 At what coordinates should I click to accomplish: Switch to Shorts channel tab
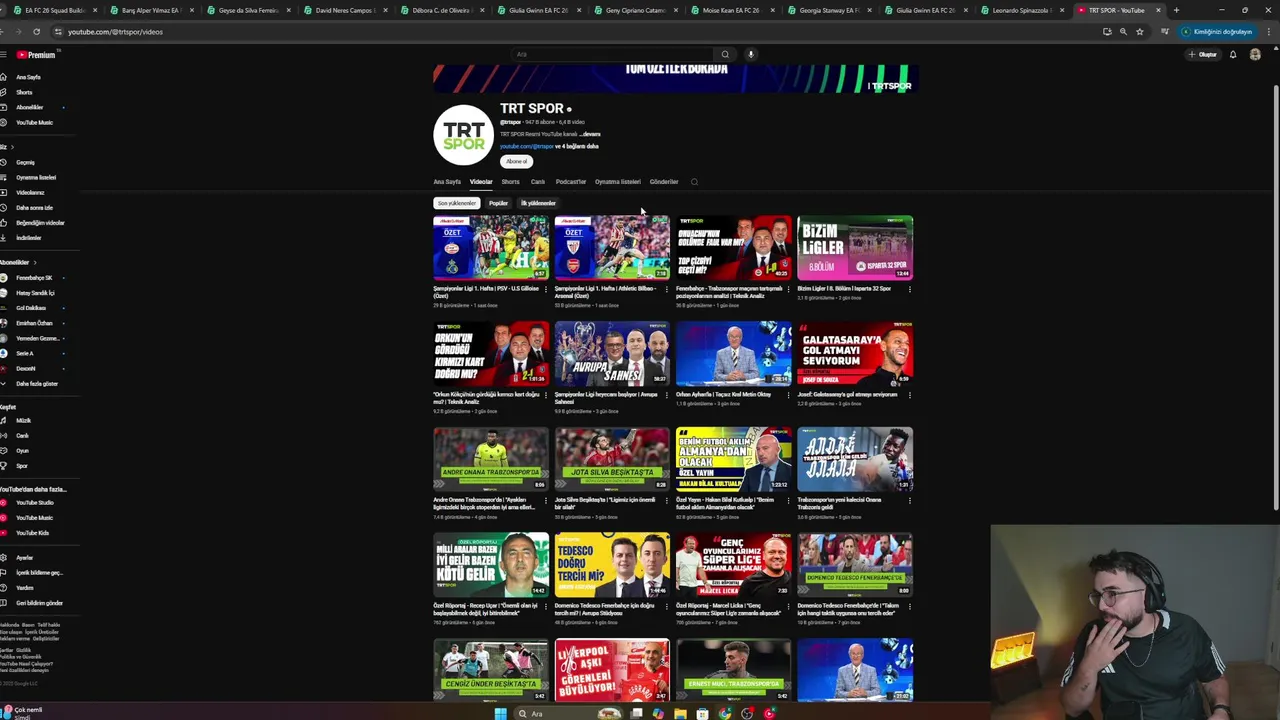510,182
